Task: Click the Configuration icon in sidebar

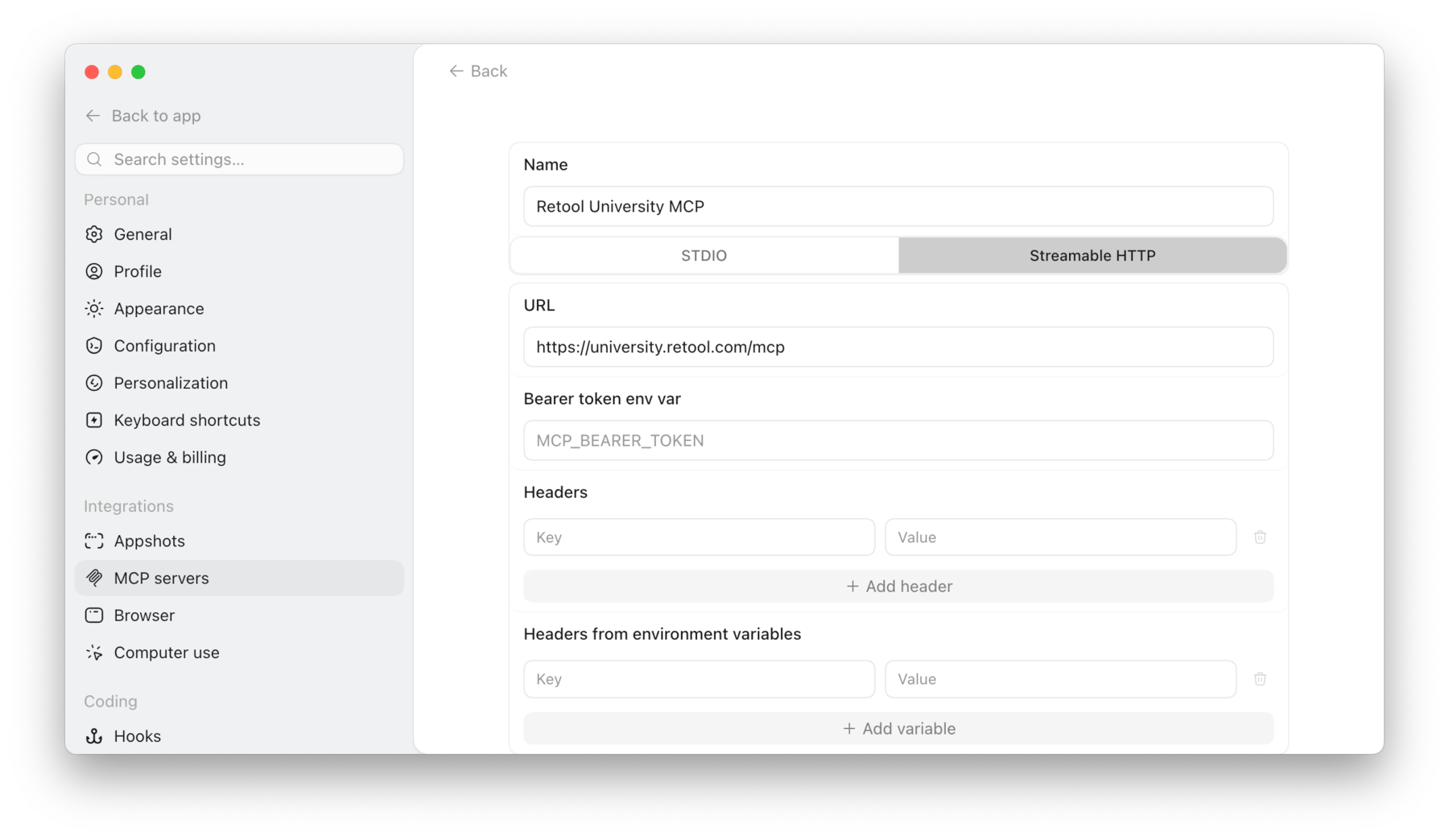Action: pyautogui.click(x=94, y=346)
